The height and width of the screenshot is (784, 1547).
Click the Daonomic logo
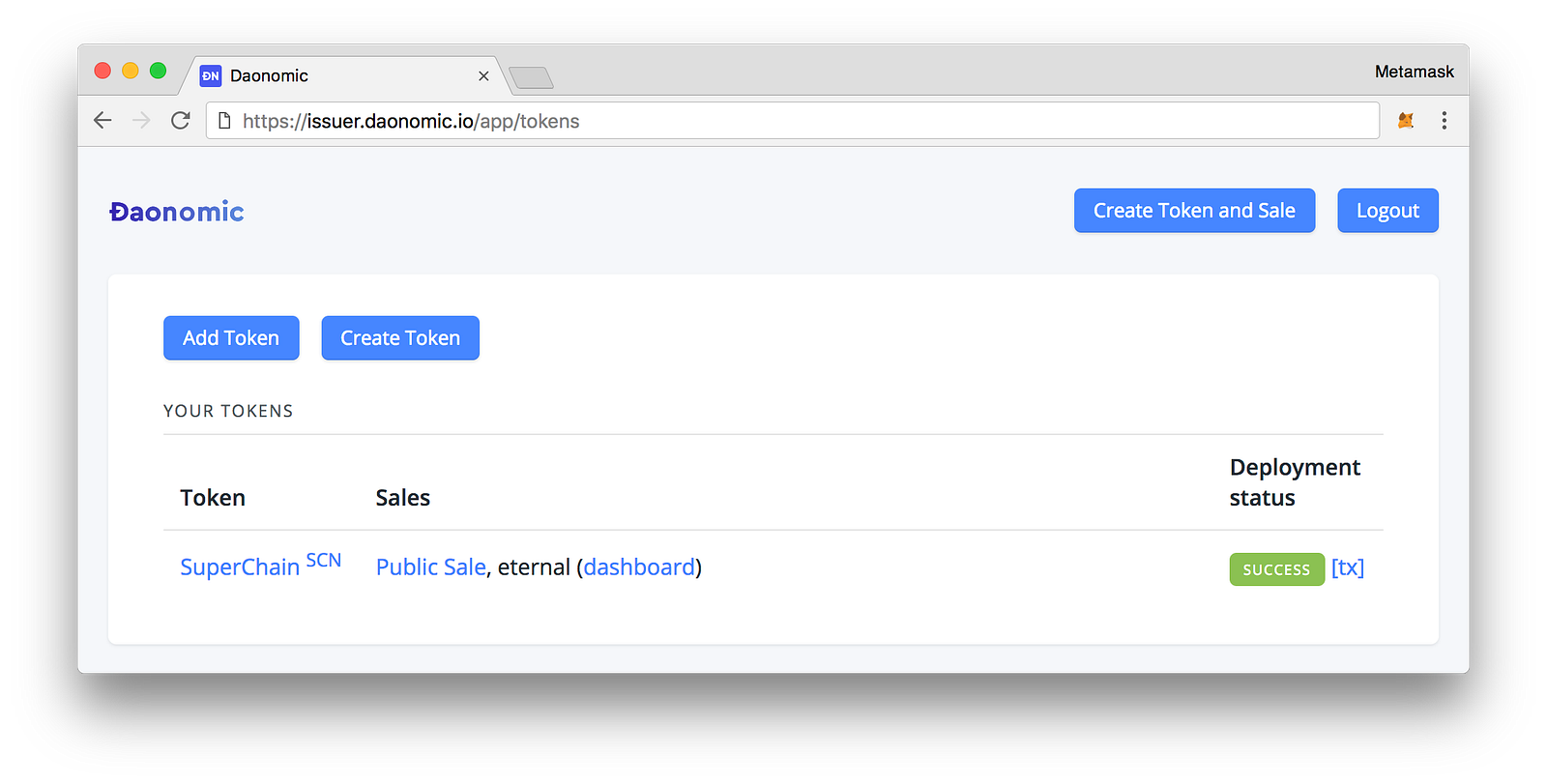tap(177, 212)
